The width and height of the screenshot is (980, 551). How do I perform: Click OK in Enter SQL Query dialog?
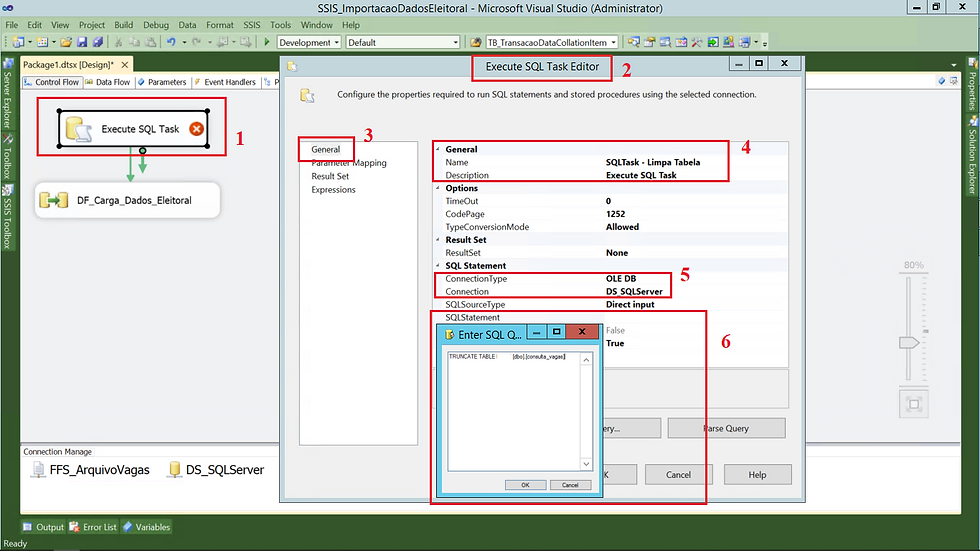525,485
